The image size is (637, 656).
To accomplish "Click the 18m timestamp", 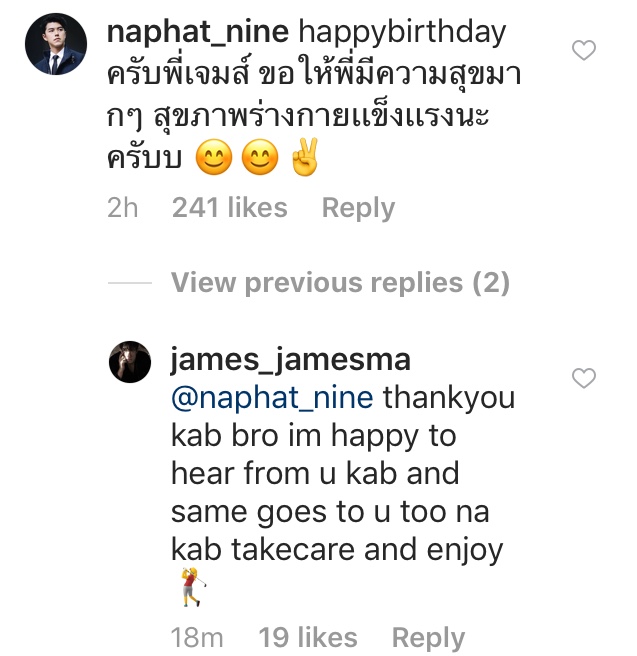I will tap(199, 638).
